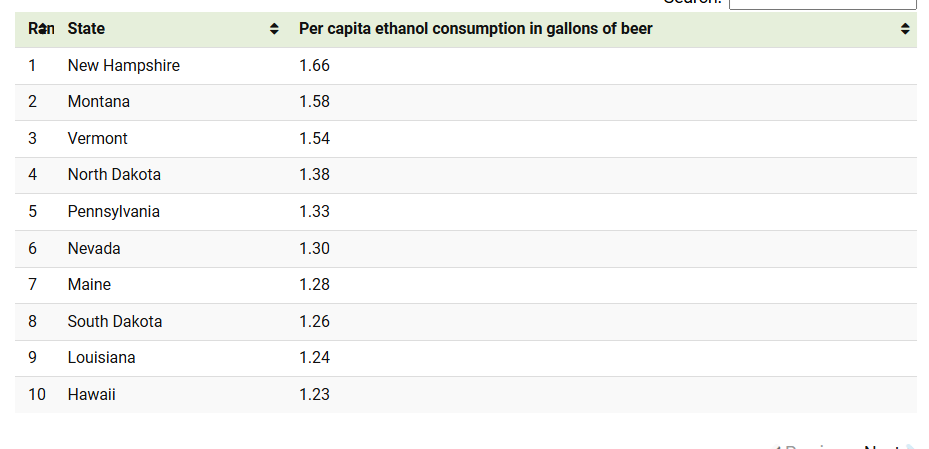This screenshot has width=929, height=449.
Task: Go to the Next page of results
Action: point(882,446)
